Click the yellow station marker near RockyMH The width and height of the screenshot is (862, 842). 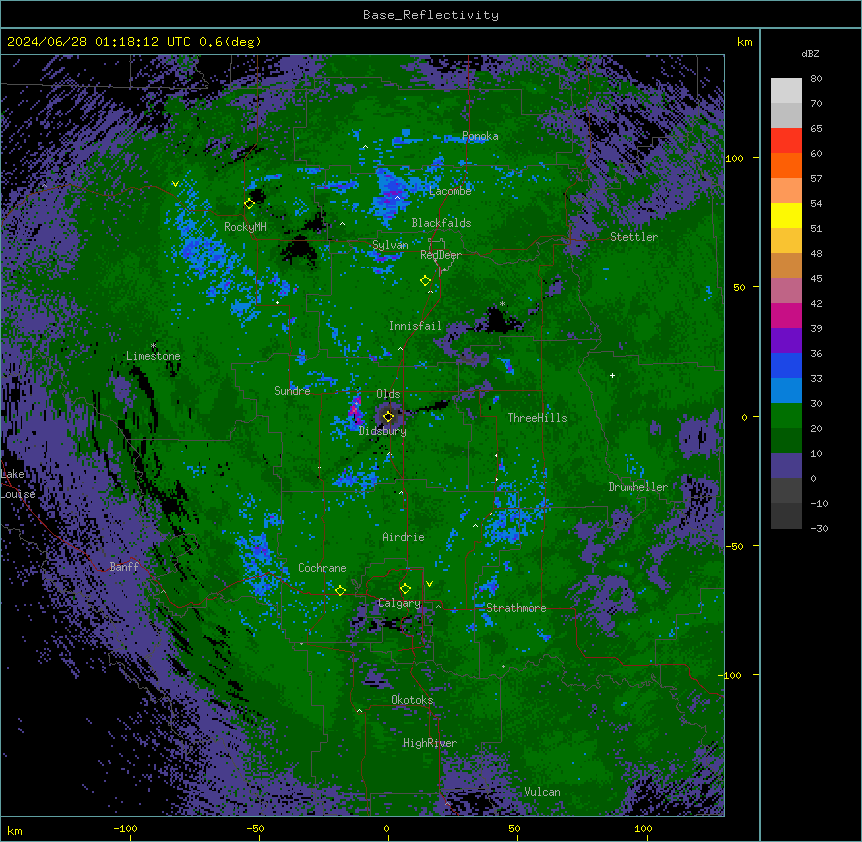(x=250, y=204)
